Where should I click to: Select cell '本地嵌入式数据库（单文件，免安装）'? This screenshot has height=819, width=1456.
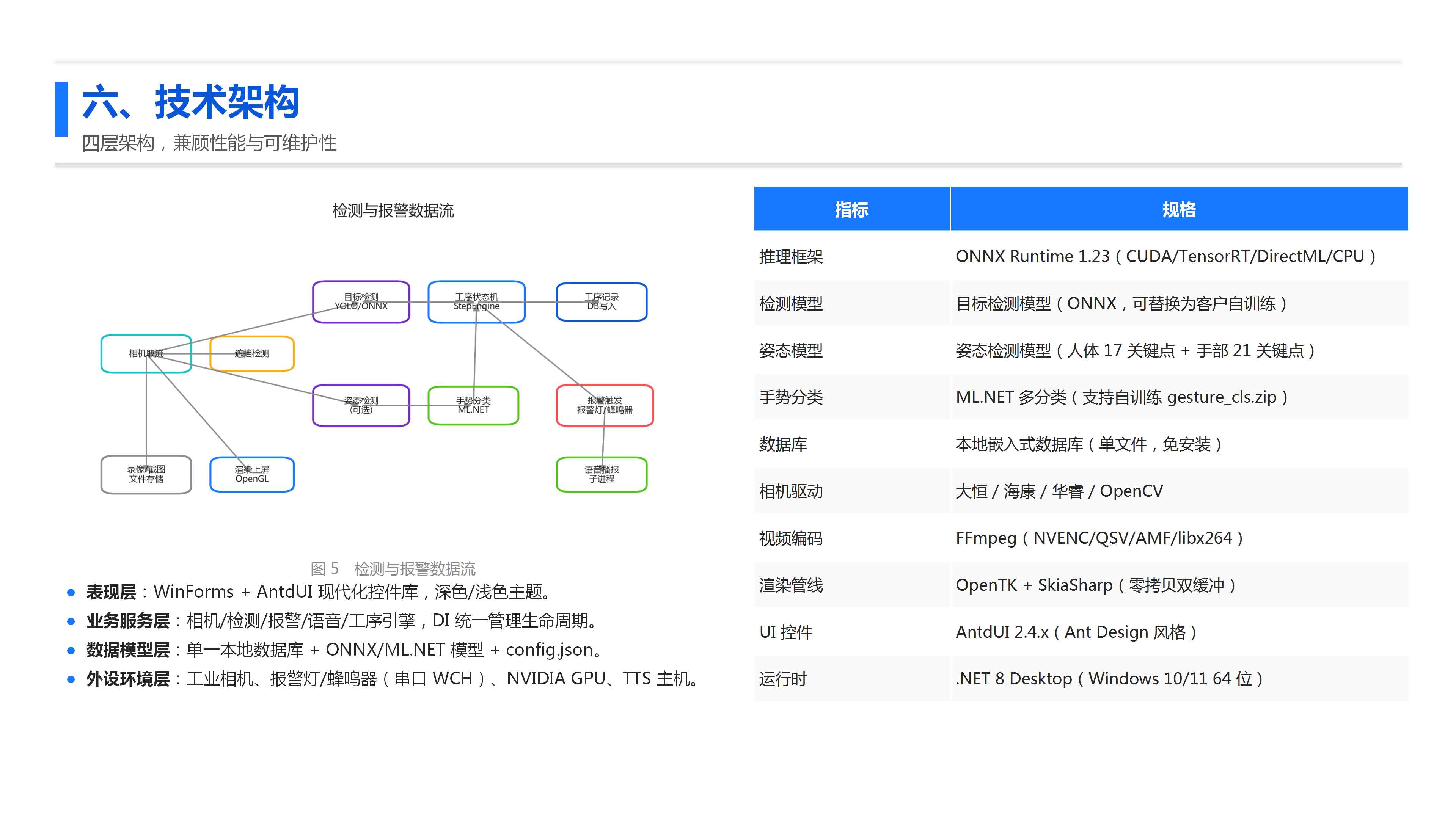pos(1180,444)
